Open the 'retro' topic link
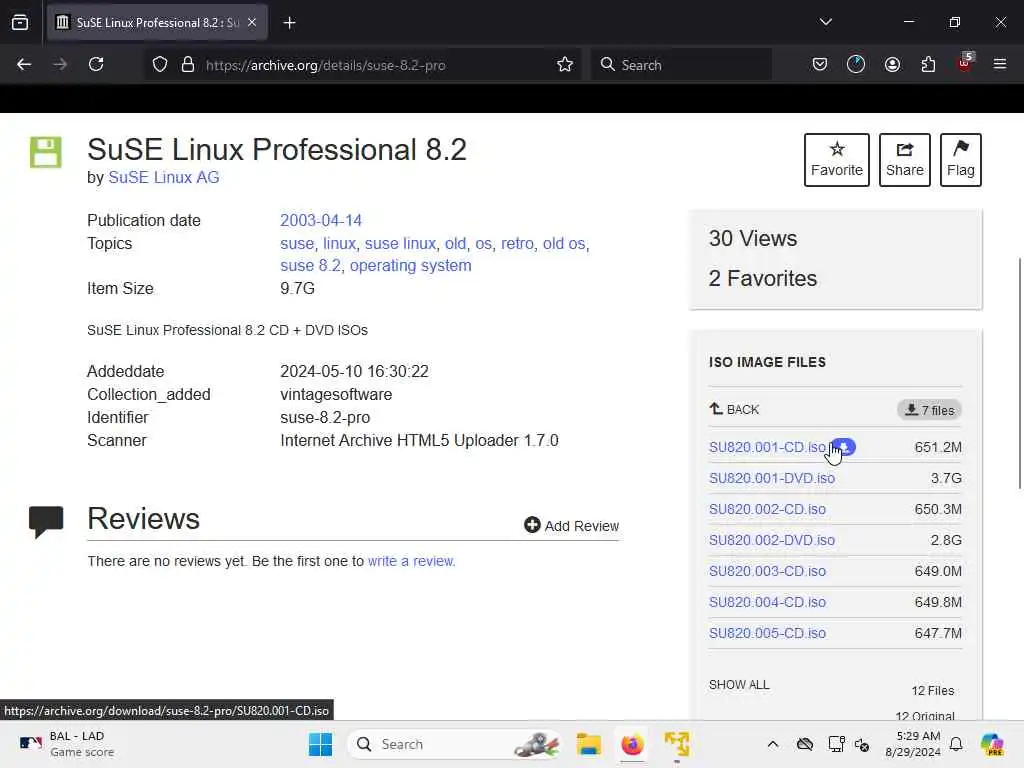 click(517, 244)
